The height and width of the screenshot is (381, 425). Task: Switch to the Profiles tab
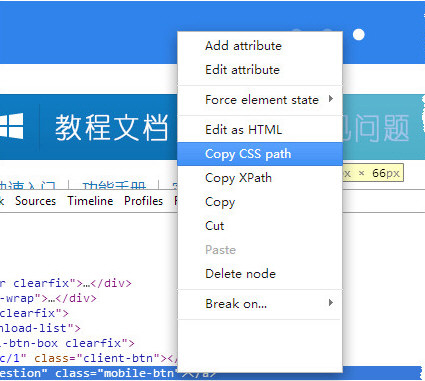pyautogui.click(x=143, y=201)
